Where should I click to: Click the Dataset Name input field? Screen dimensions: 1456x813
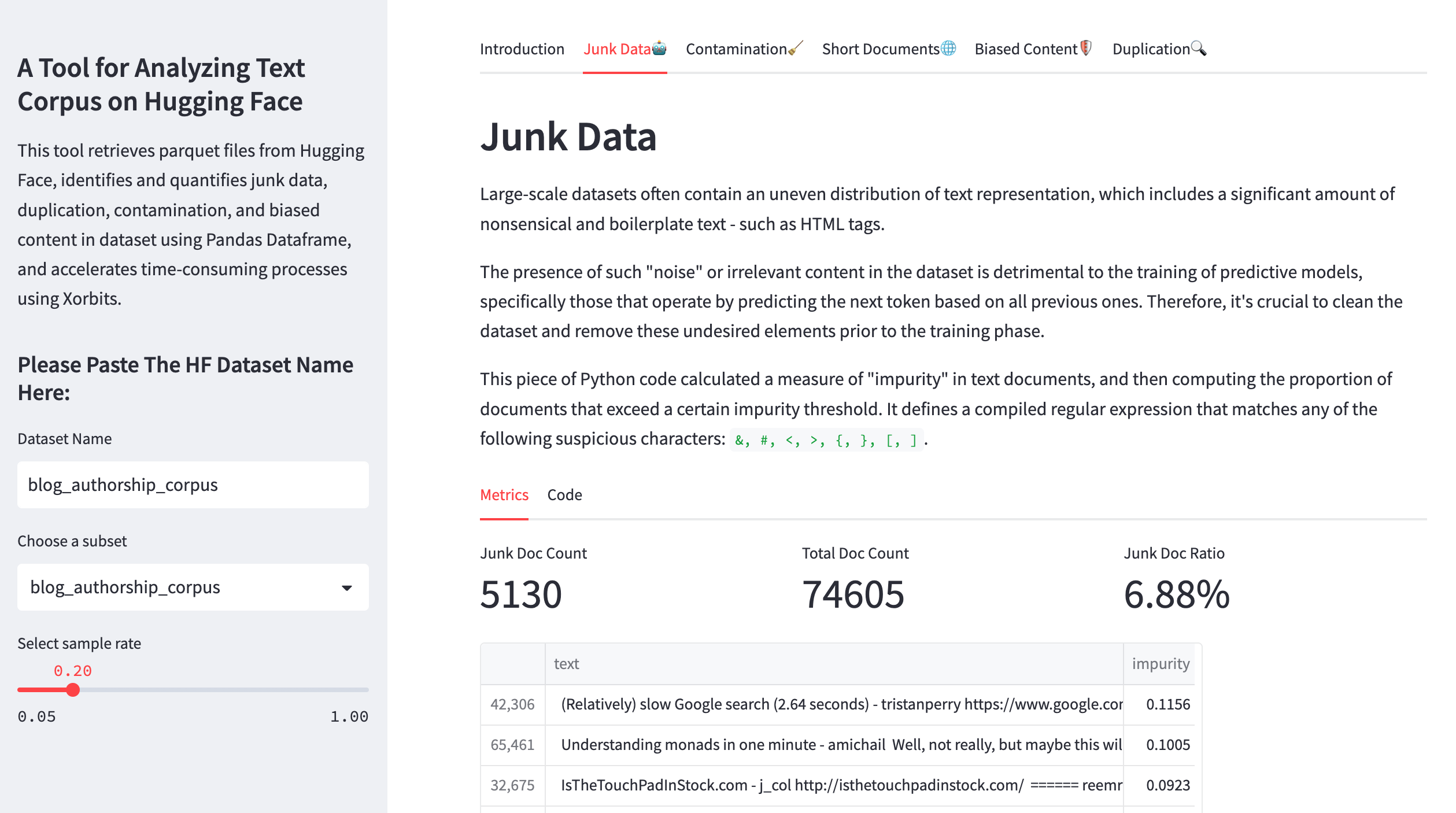(193, 485)
